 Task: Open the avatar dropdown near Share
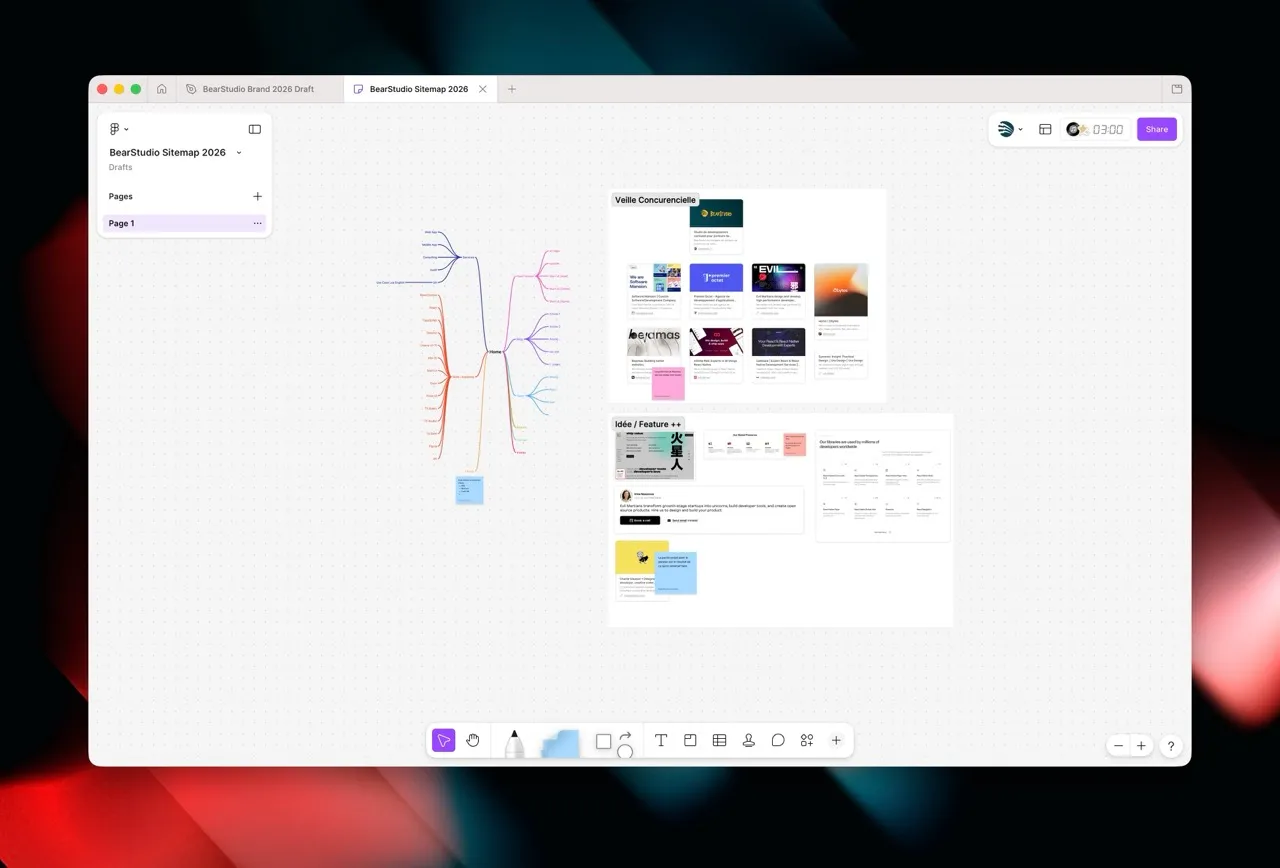[1010, 129]
